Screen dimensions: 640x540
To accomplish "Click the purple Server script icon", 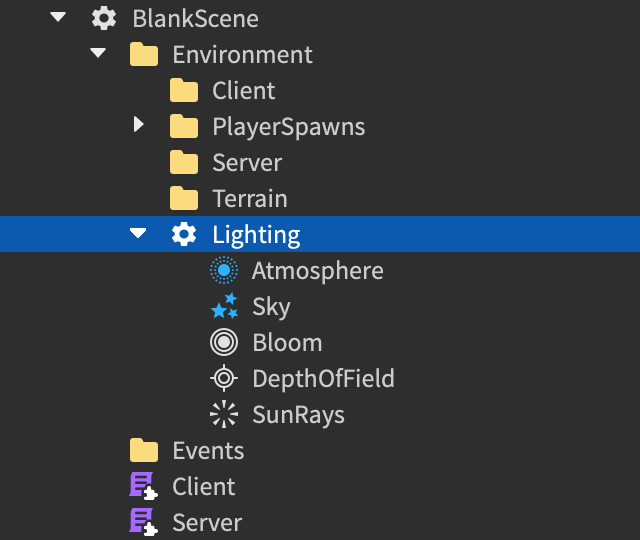I will click(144, 523).
